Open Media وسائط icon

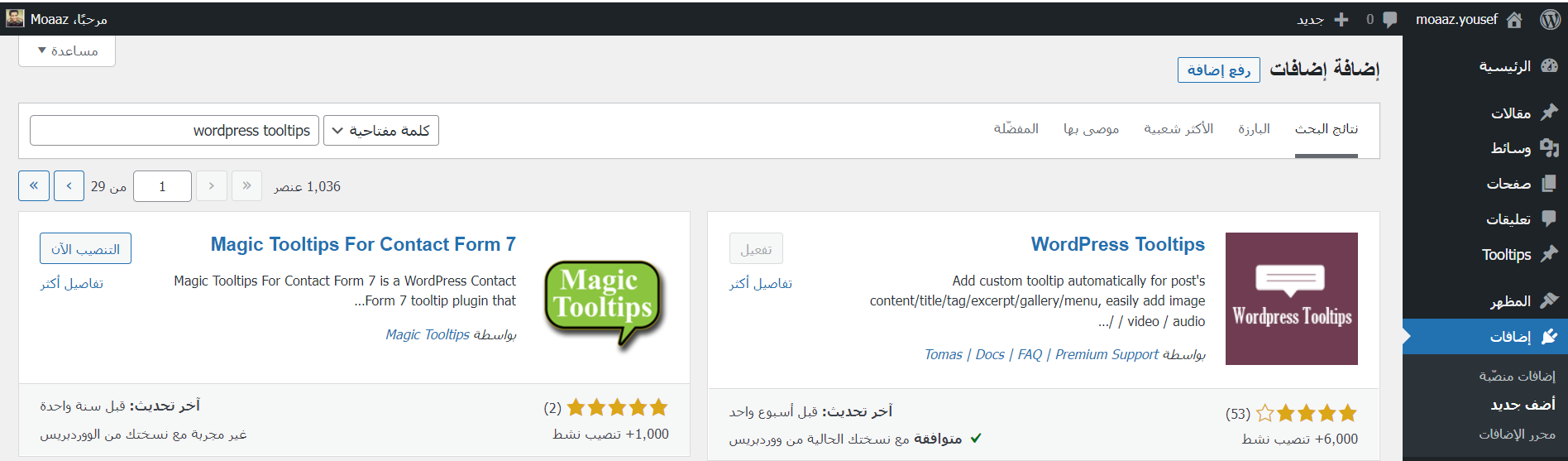point(1550,148)
